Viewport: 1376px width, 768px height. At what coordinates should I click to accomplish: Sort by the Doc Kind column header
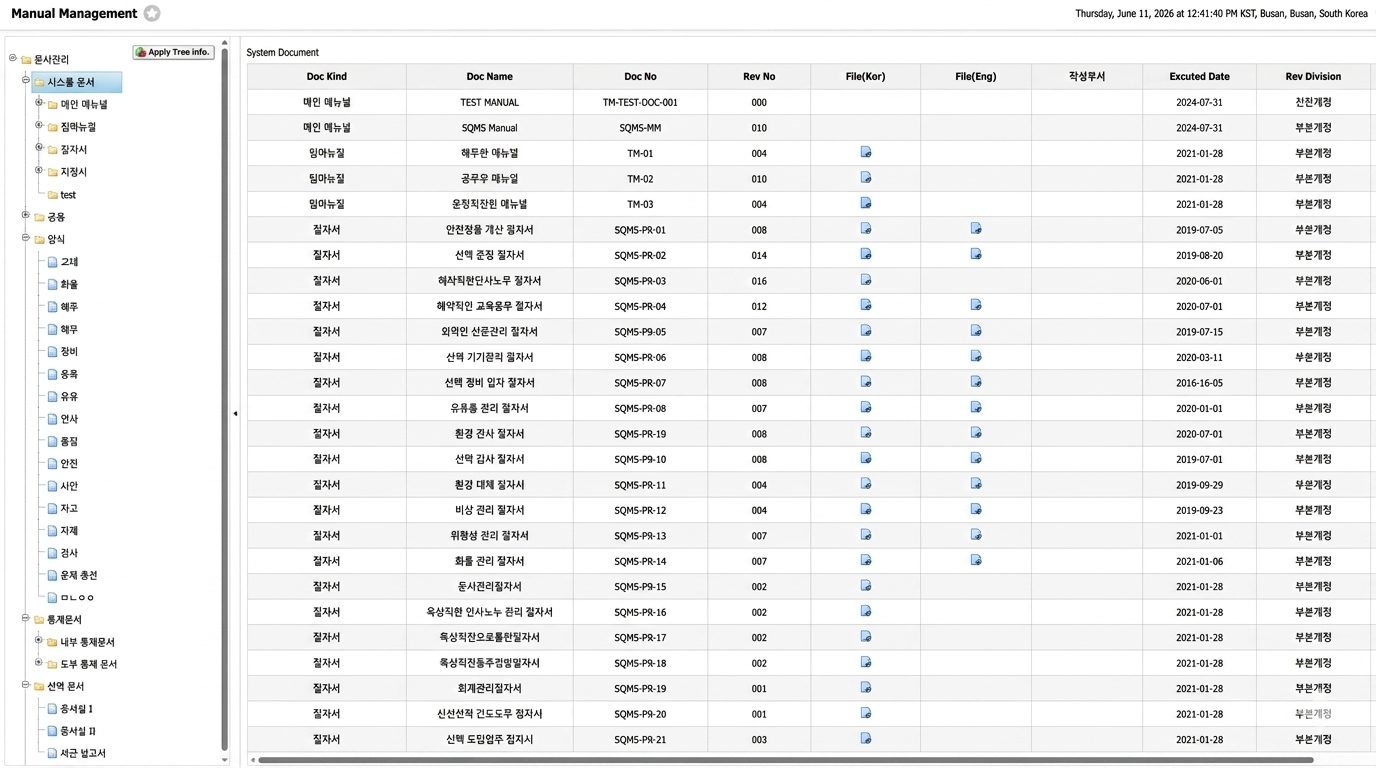(327, 76)
